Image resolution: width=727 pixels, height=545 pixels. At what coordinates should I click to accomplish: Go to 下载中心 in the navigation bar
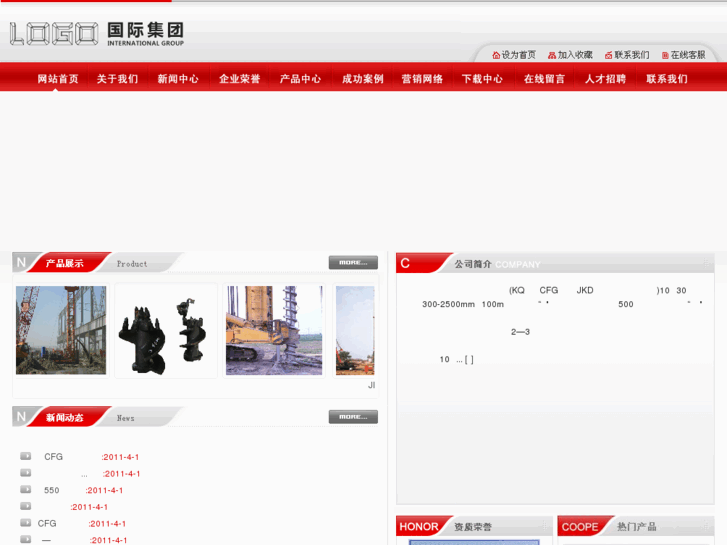click(x=482, y=79)
